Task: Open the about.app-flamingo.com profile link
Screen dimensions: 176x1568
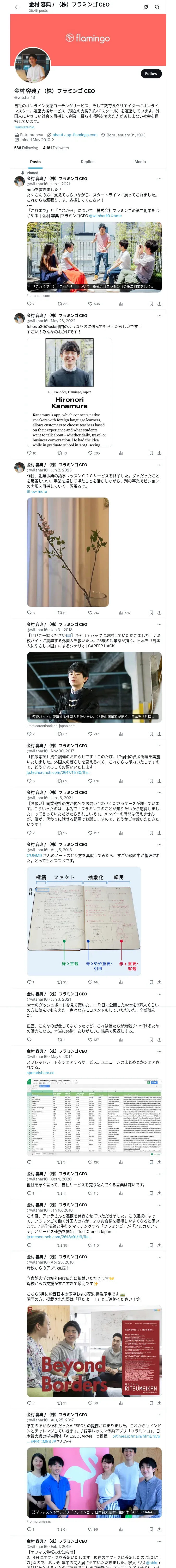Action: (75, 135)
